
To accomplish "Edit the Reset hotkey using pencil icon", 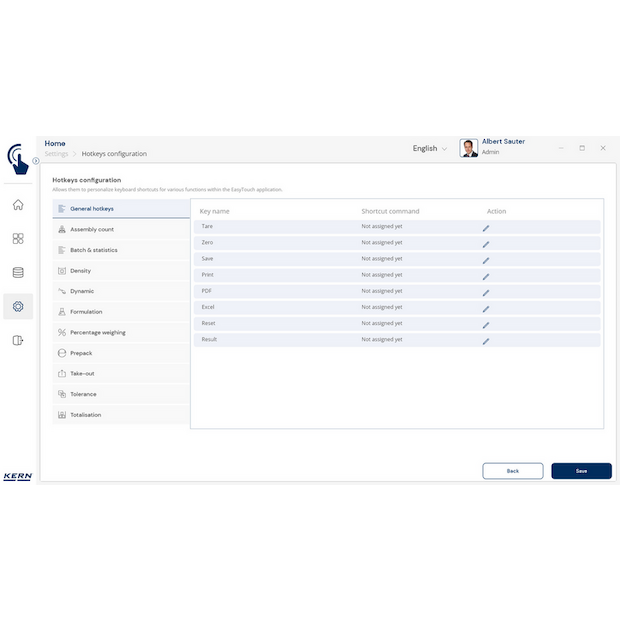I will 486,325.
